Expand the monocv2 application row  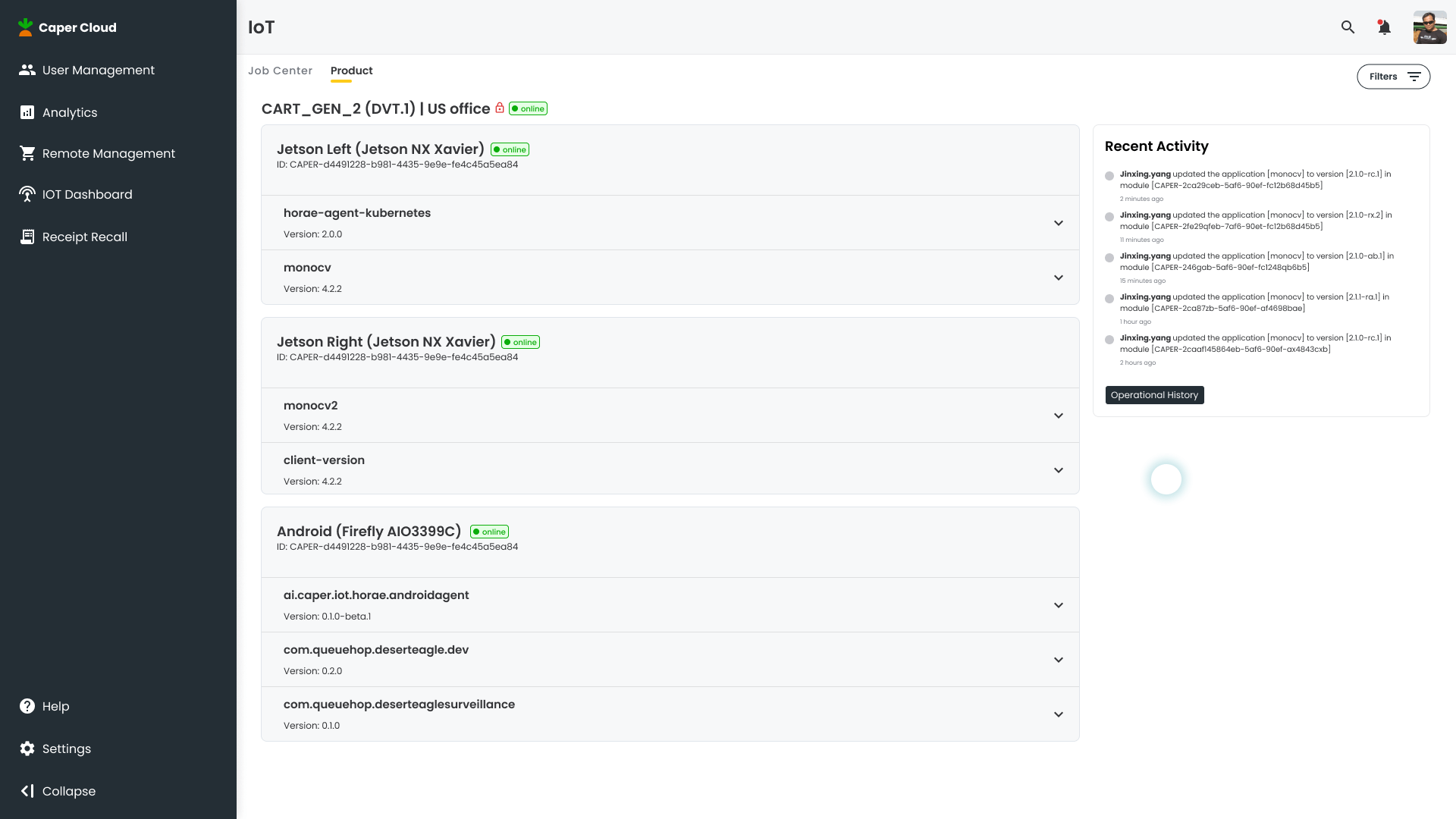tap(1058, 416)
